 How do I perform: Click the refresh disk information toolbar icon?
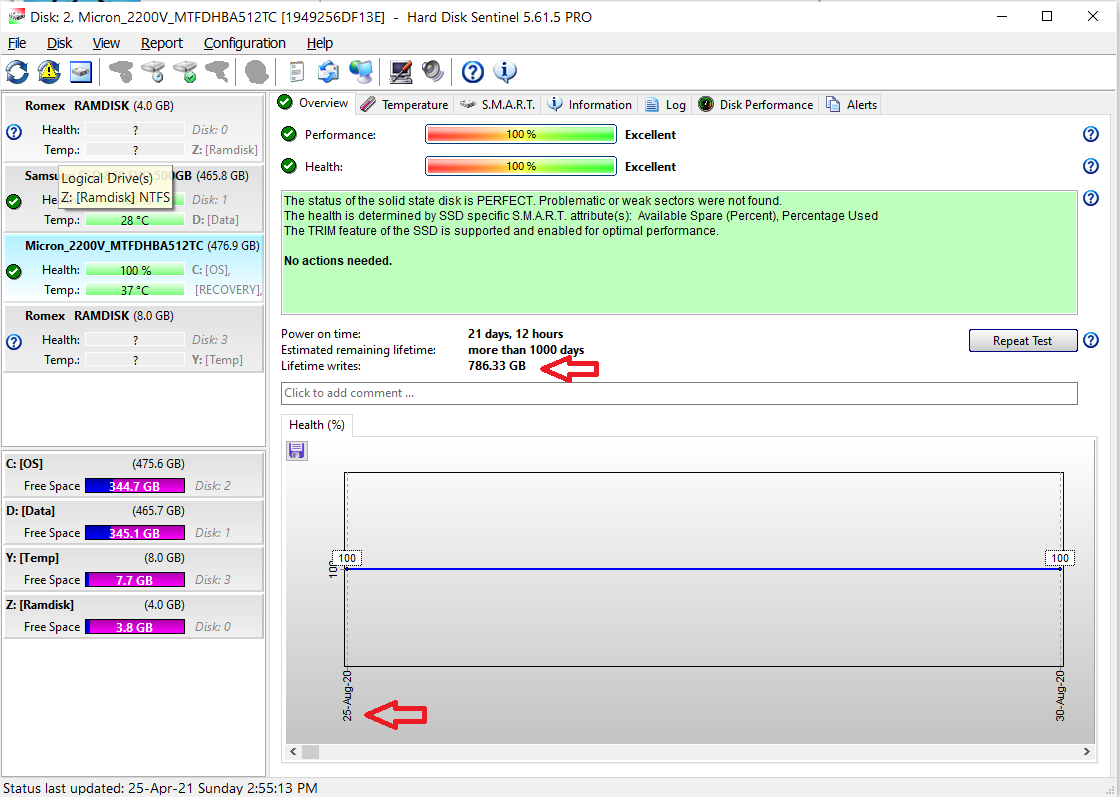pyautogui.click(x=17, y=71)
